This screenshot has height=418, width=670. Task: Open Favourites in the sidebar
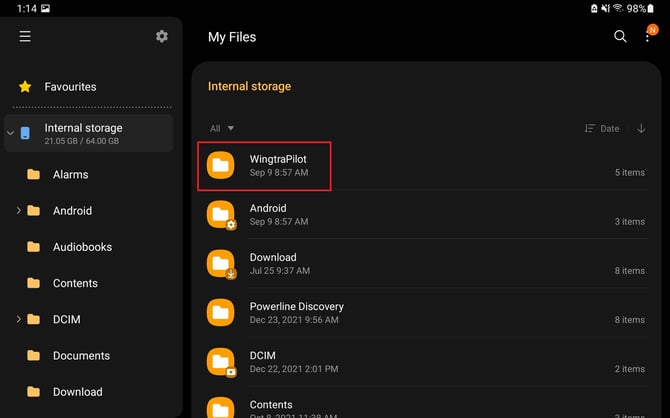(x=70, y=87)
